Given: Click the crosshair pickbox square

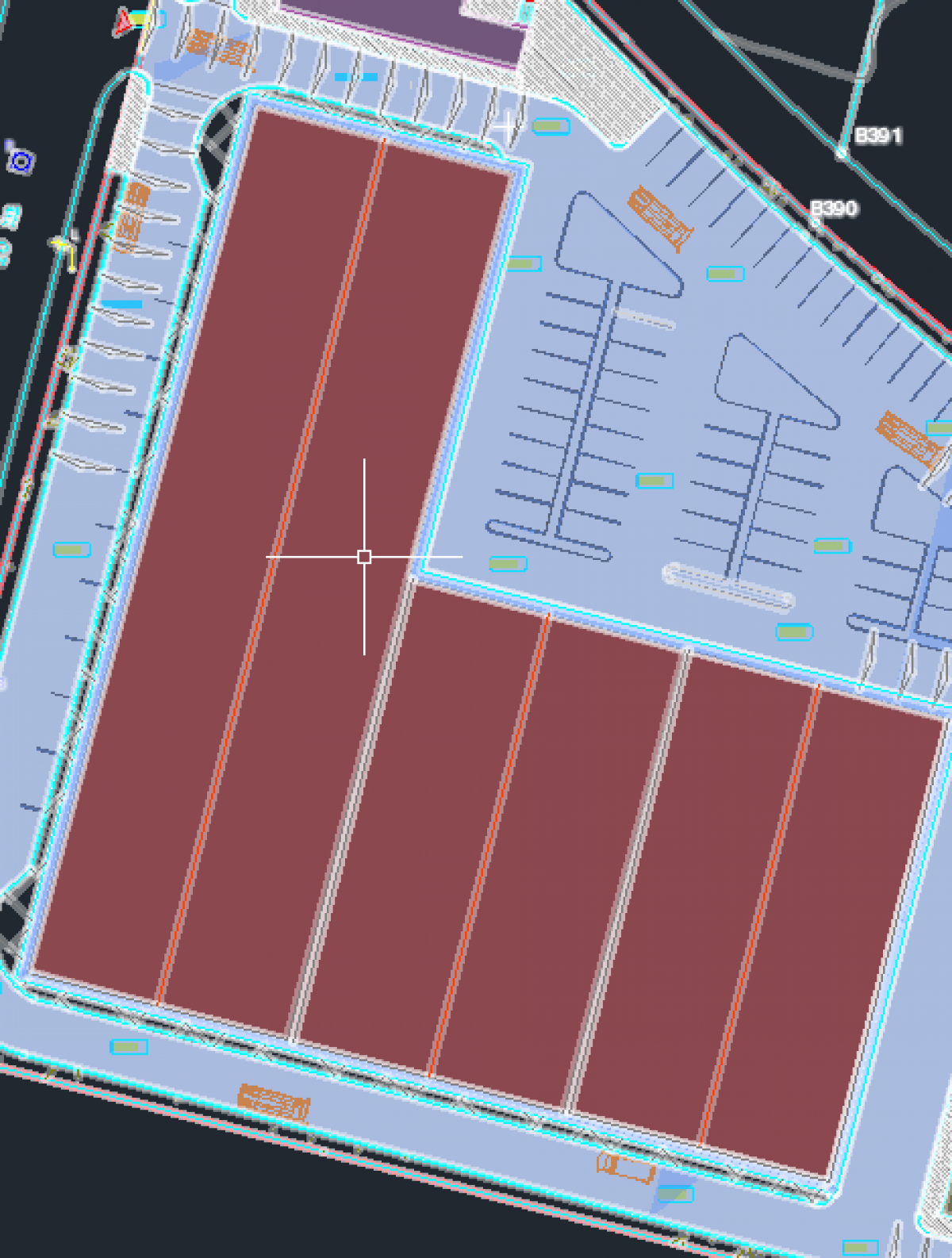Looking at the screenshot, I should click(364, 557).
